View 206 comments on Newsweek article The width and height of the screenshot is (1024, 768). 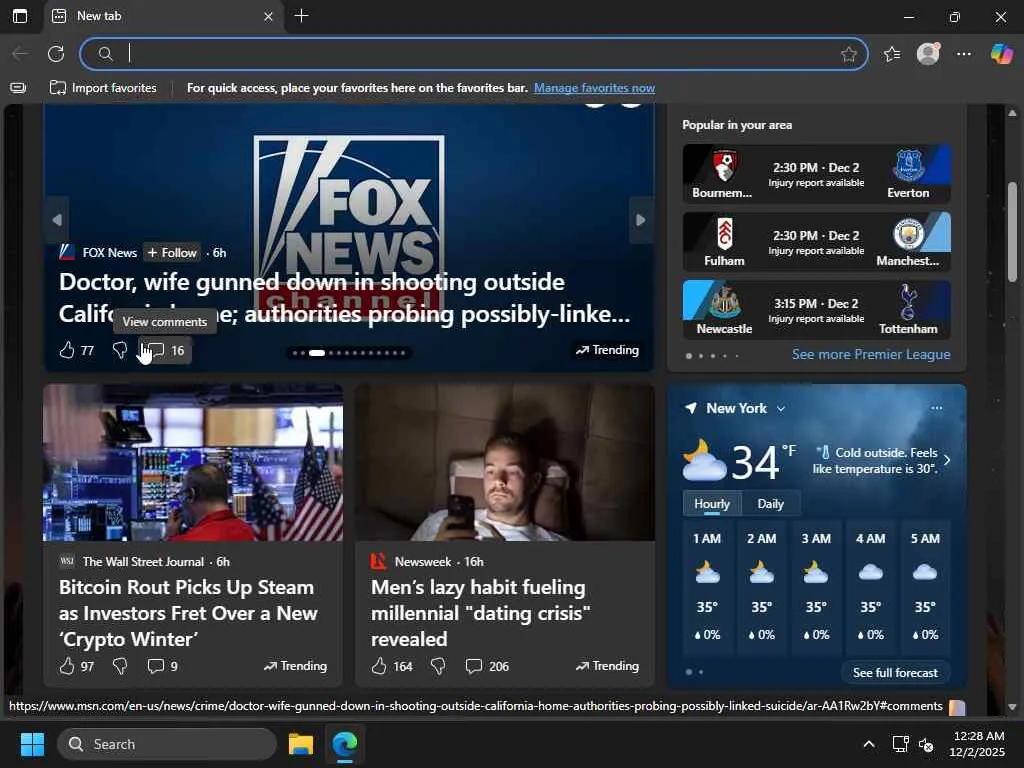point(487,666)
